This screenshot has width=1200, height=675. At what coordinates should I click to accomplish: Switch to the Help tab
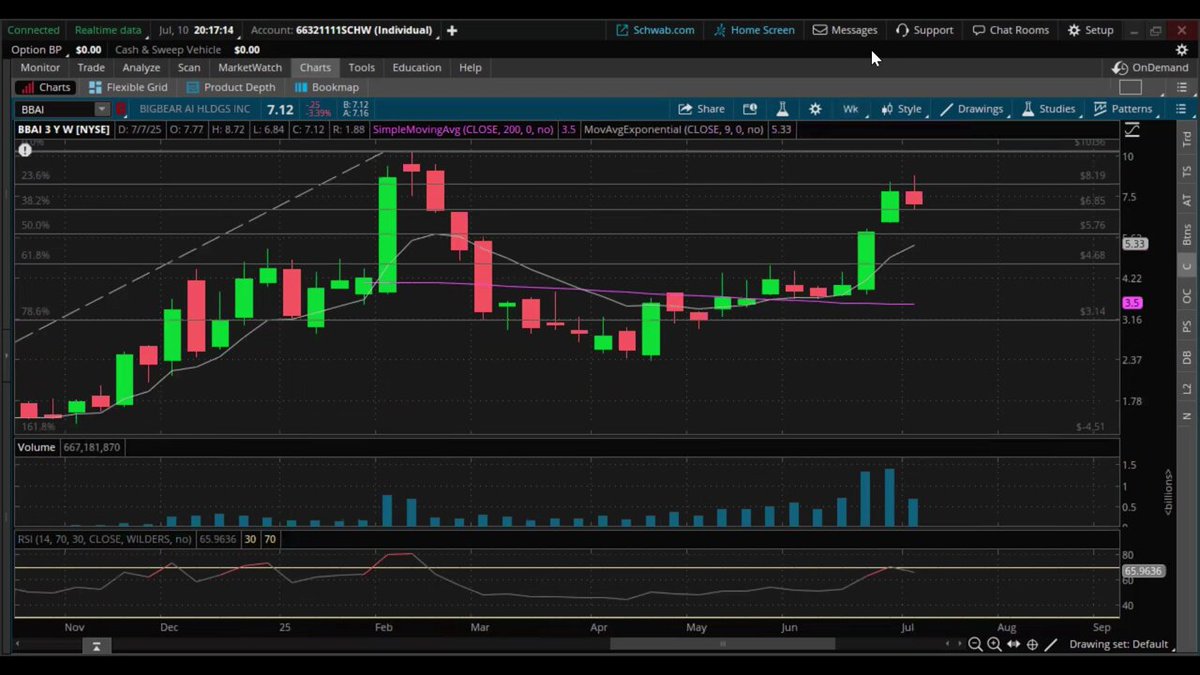coord(470,68)
